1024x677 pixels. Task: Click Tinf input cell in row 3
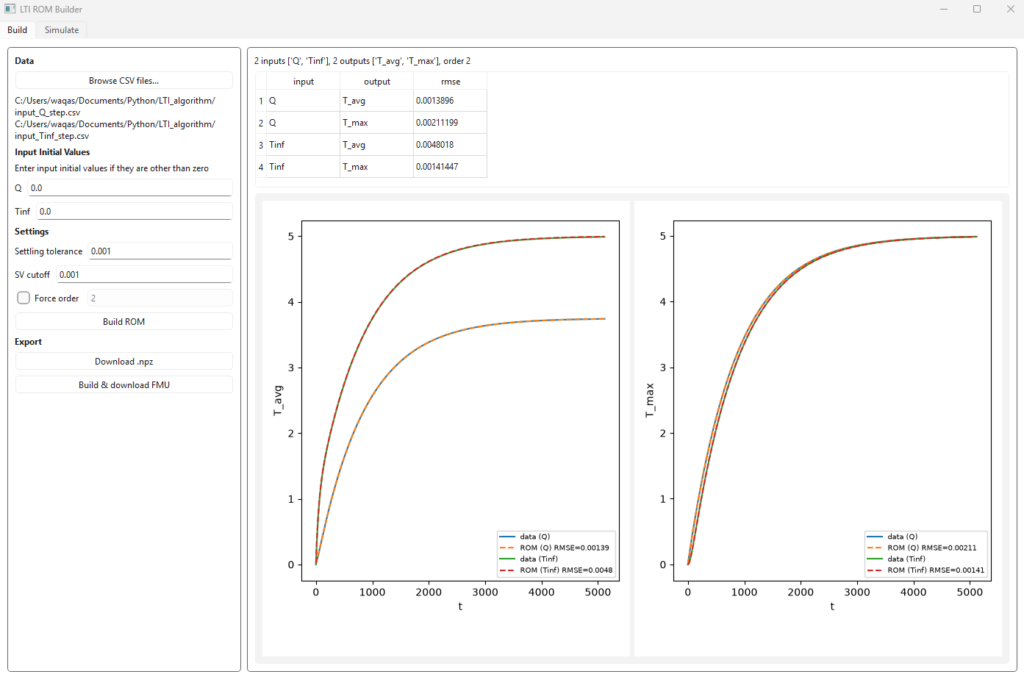[303, 145]
